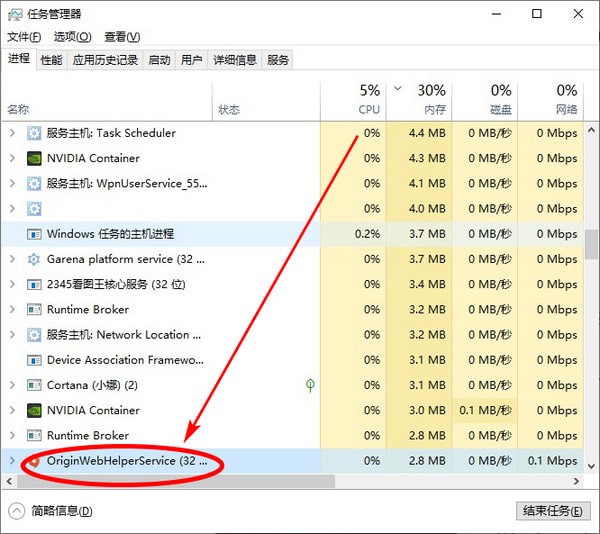The width and height of the screenshot is (600, 534).
Task: Sort by the CPU column header
Action: (x=353, y=100)
